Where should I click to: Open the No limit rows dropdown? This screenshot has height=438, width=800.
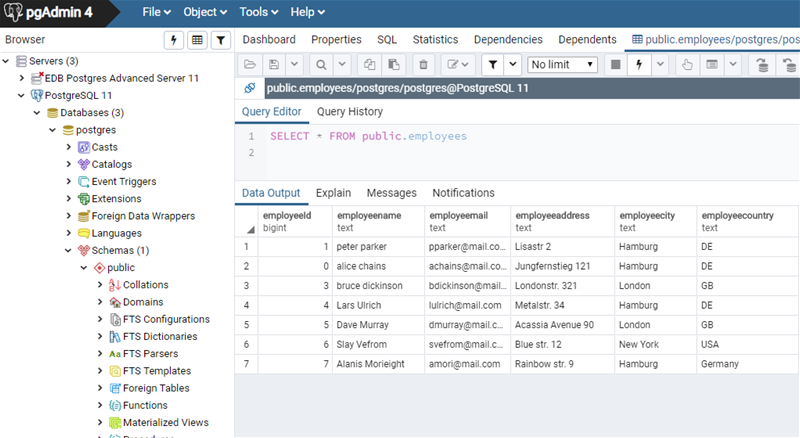tap(562, 65)
